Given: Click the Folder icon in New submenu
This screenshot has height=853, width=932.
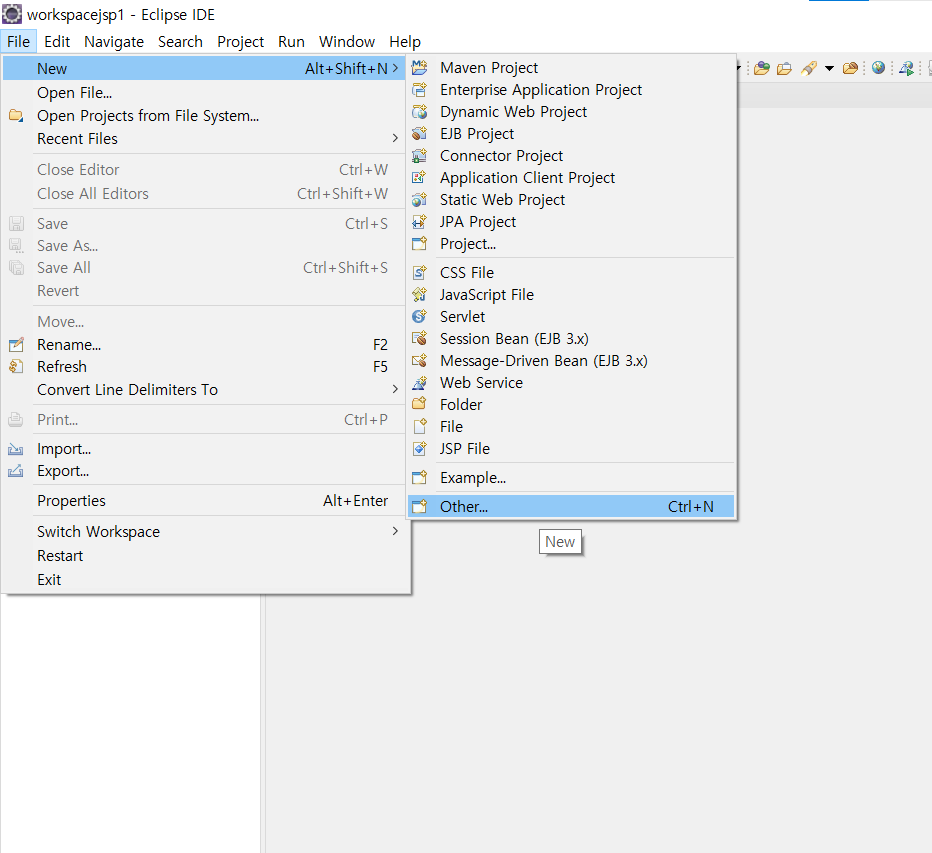Looking at the screenshot, I should (x=420, y=405).
